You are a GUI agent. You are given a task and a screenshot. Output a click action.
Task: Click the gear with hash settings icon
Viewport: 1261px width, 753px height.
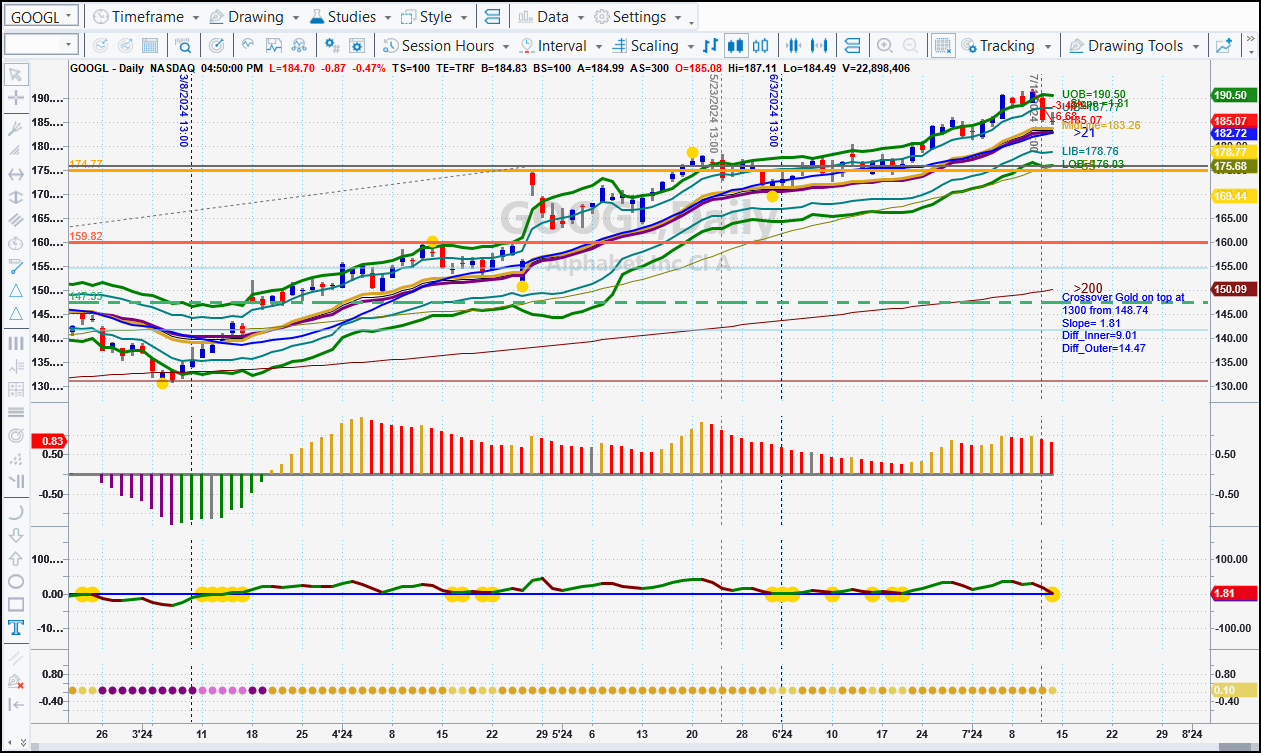coord(332,46)
